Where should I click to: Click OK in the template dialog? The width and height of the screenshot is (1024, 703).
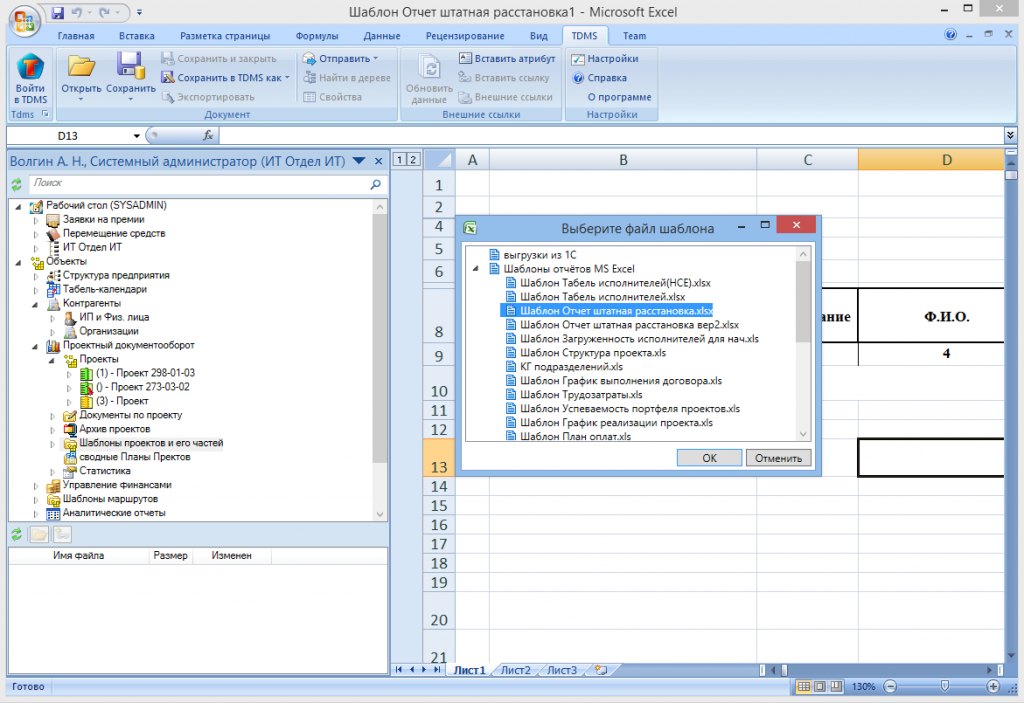709,458
